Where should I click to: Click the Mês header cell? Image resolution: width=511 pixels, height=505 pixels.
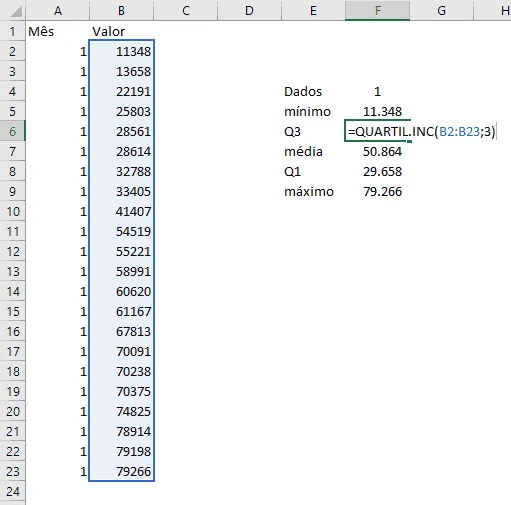coord(58,31)
